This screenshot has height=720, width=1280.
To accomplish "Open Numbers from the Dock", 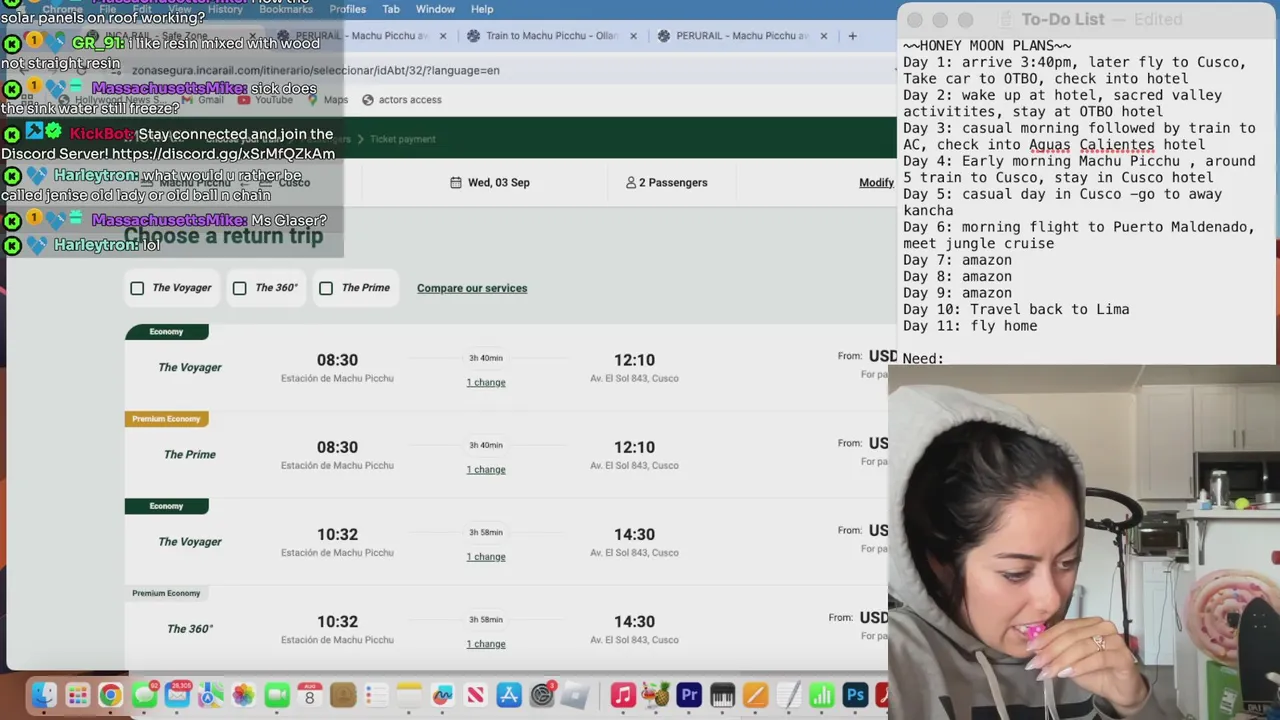I will pyautogui.click(x=821, y=695).
